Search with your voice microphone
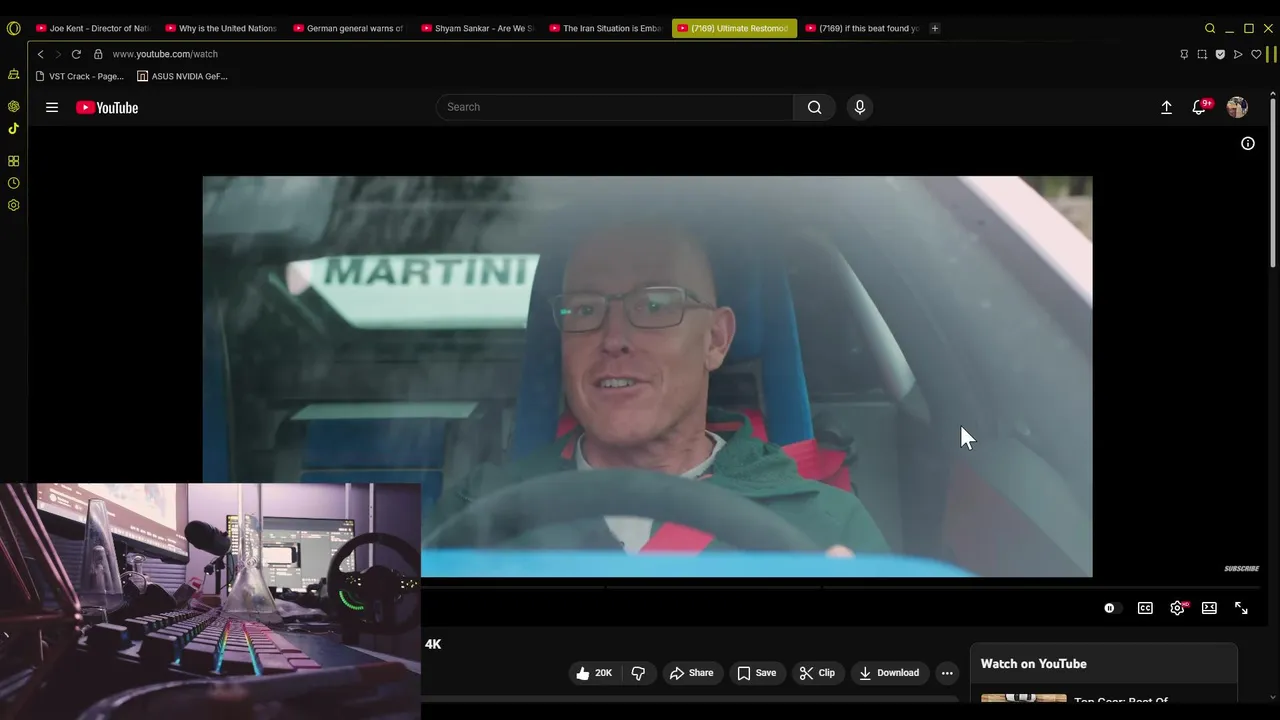Viewport: 1280px width, 720px height. pyautogui.click(x=859, y=107)
